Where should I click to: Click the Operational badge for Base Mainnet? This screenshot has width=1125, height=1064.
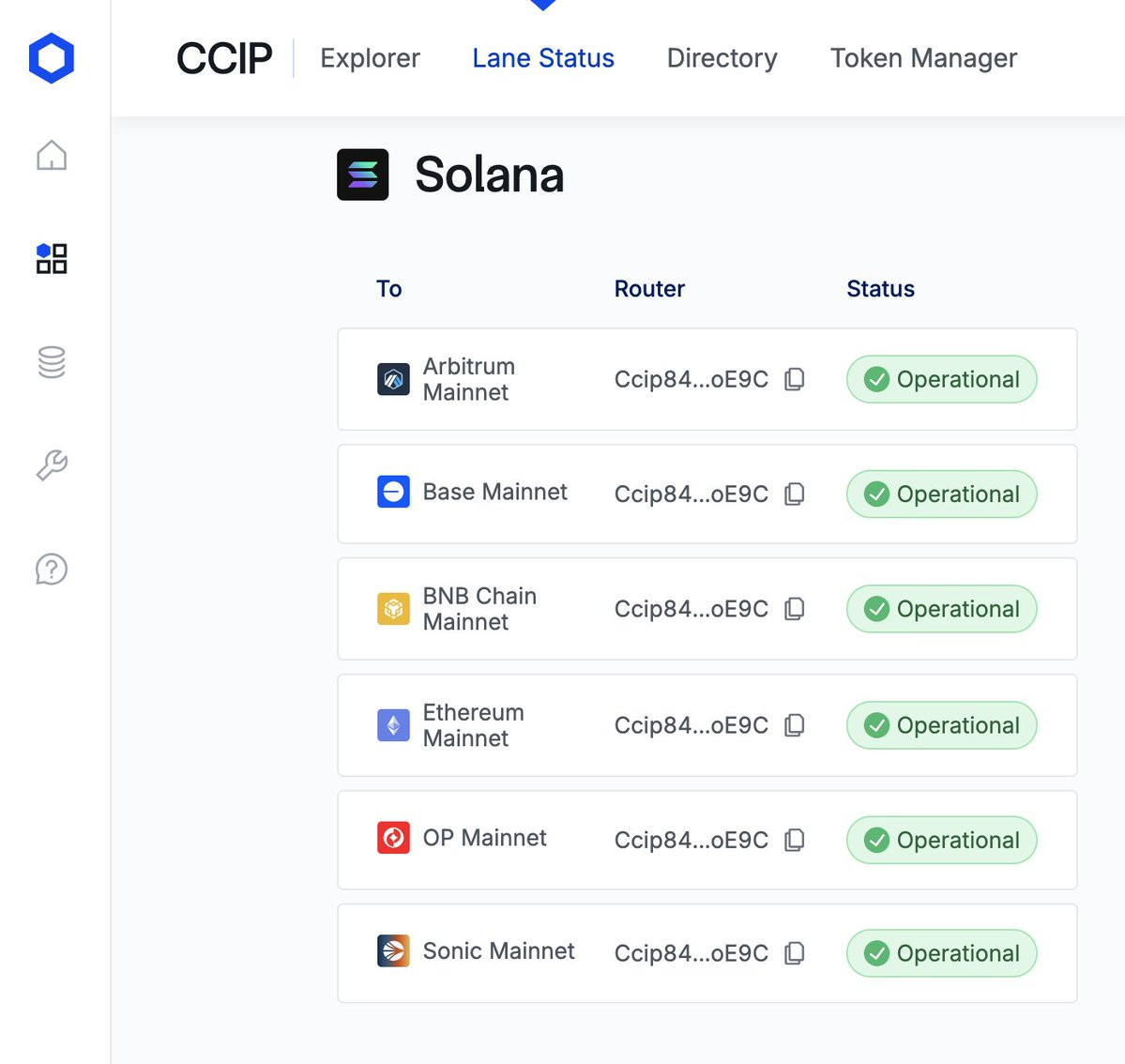pyautogui.click(x=941, y=494)
